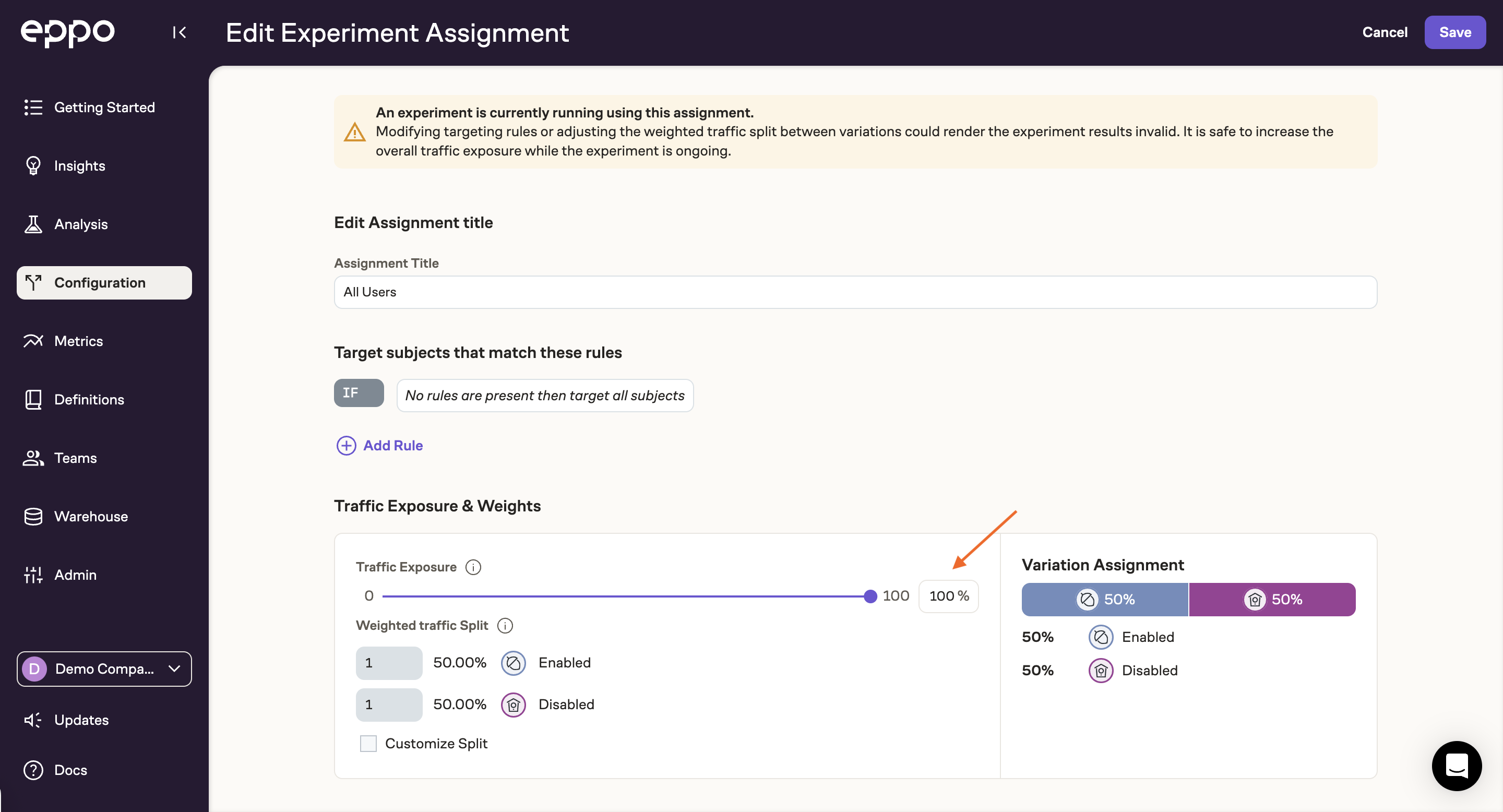Click the Add Rule plus icon
The width and height of the screenshot is (1503, 812).
(x=346, y=446)
